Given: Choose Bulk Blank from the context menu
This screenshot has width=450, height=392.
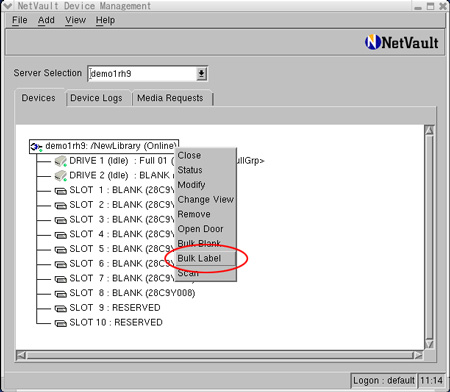Looking at the screenshot, I should click(205, 243).
